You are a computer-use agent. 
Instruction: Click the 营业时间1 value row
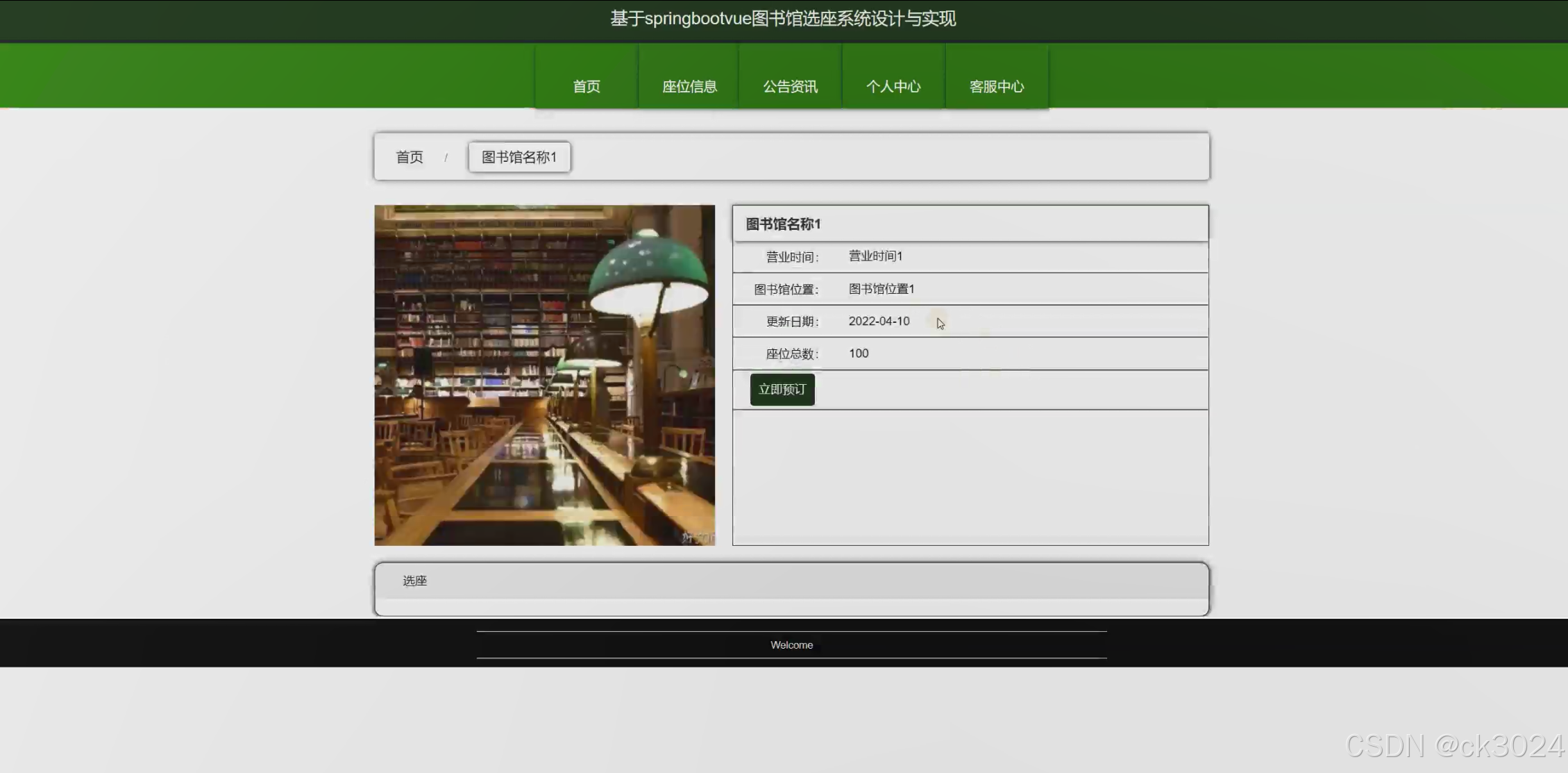(x=876, y=256)
